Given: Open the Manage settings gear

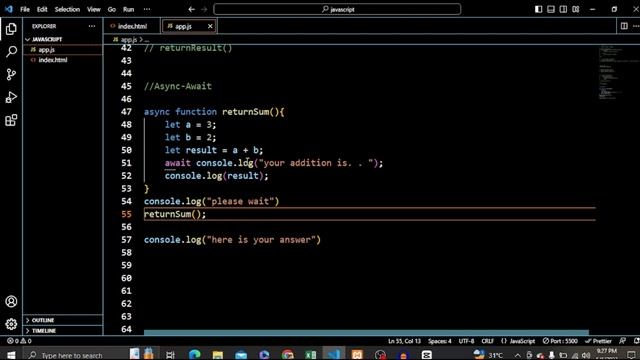Looking at the screenshot, I should [11, 324].
